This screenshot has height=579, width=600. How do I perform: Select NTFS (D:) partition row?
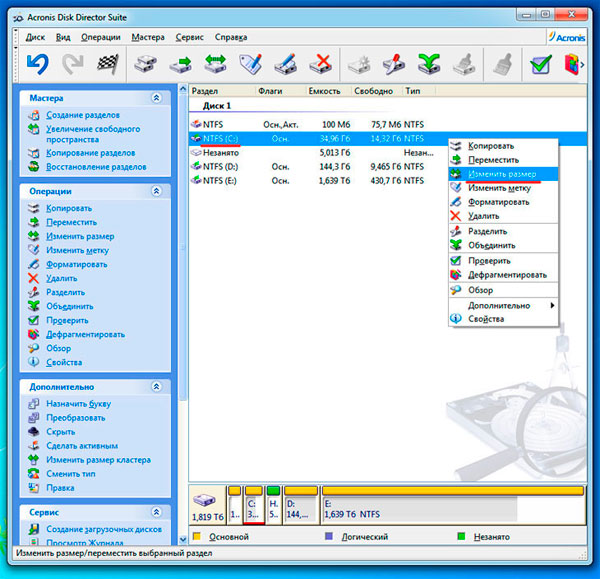click(x=219, y=167)
